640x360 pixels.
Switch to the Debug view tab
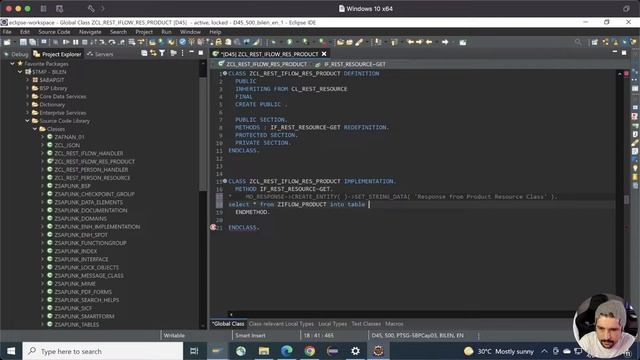(x=16, y=54)
